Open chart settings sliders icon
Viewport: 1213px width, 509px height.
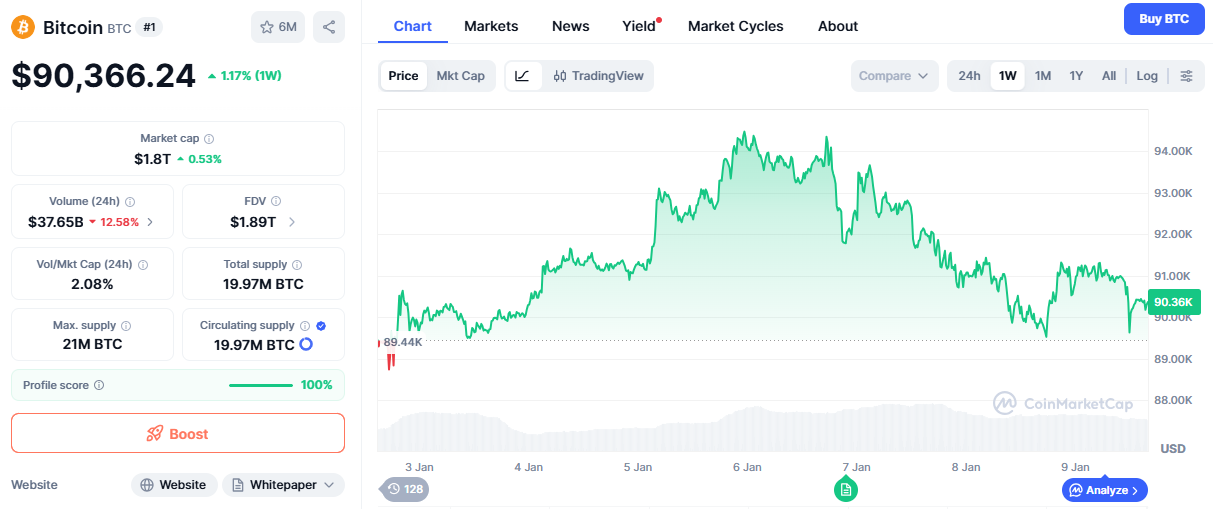tap(1186, 76)
